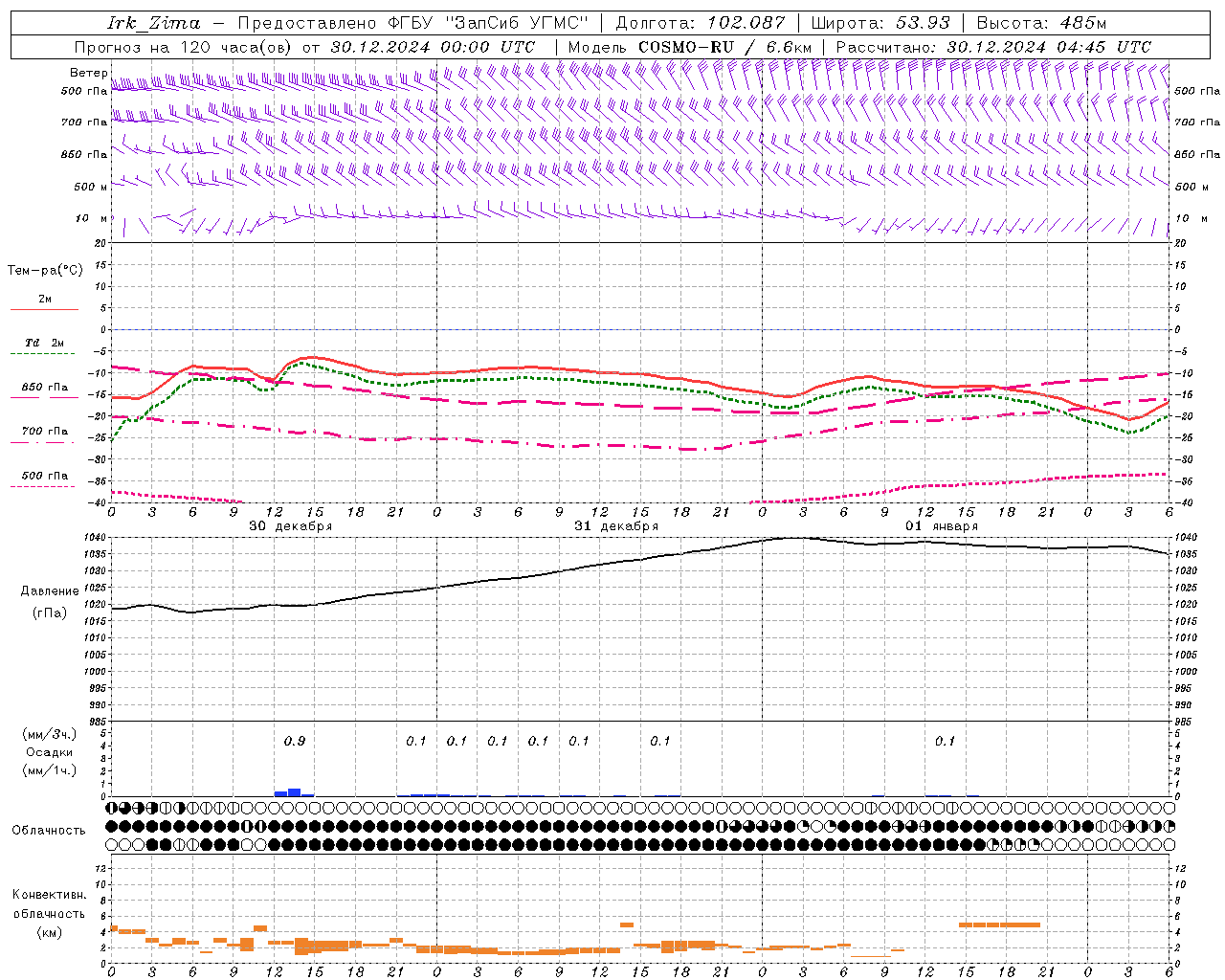
Task: Select the Осадки precipitation label
Action: [50, 752]
